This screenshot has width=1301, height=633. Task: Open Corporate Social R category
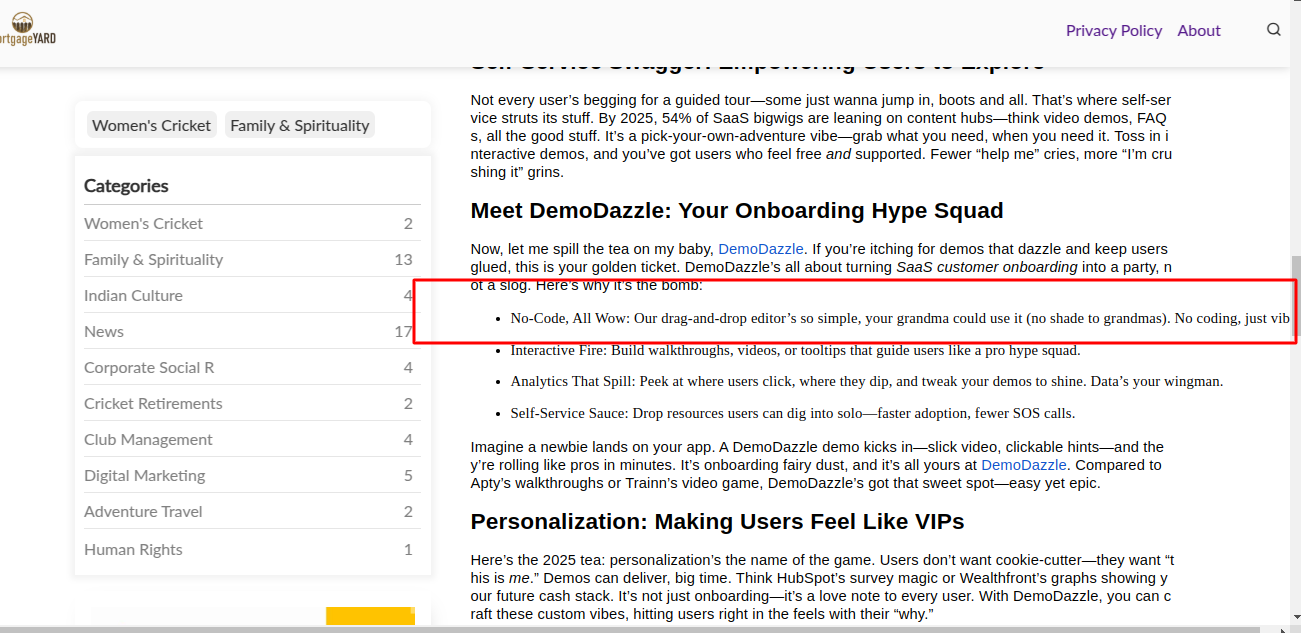[x=149, y=367]
